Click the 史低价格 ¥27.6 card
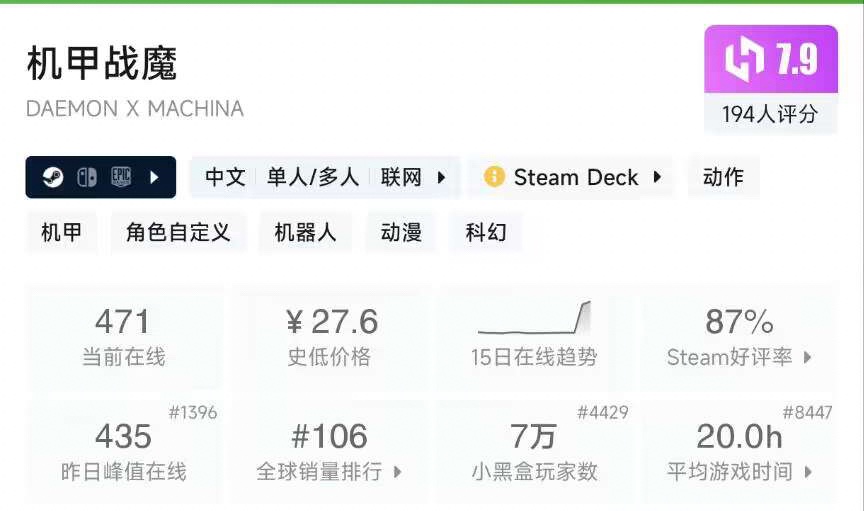This screenshot has height=511, width=864. pos(329,335)
